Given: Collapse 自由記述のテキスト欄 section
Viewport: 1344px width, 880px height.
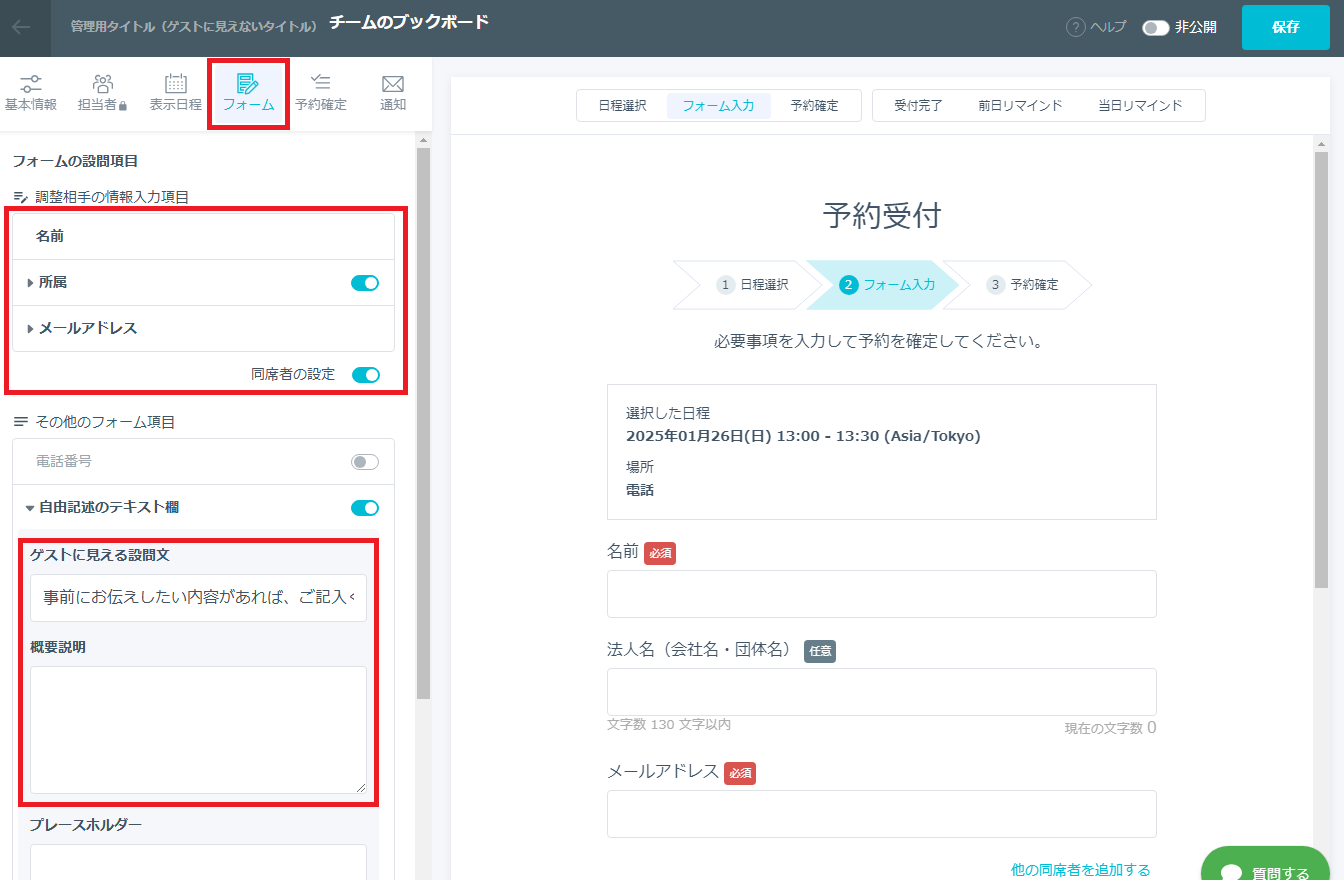Looking at the screenshot, I should tap(30, 508).
